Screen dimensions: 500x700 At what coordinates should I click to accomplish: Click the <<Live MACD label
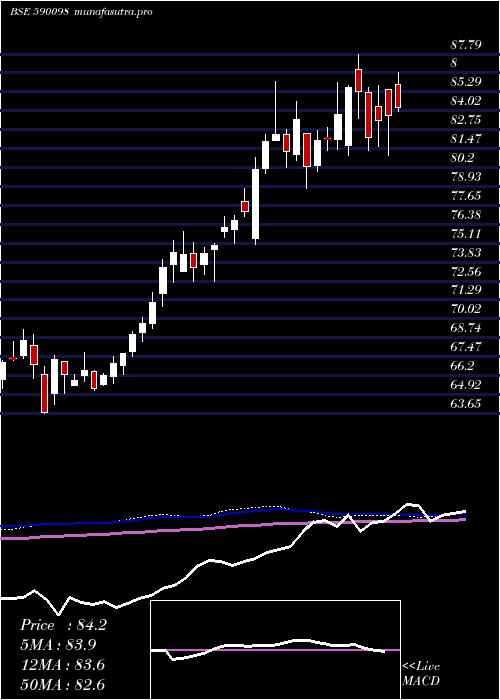[x=421, y=674]
